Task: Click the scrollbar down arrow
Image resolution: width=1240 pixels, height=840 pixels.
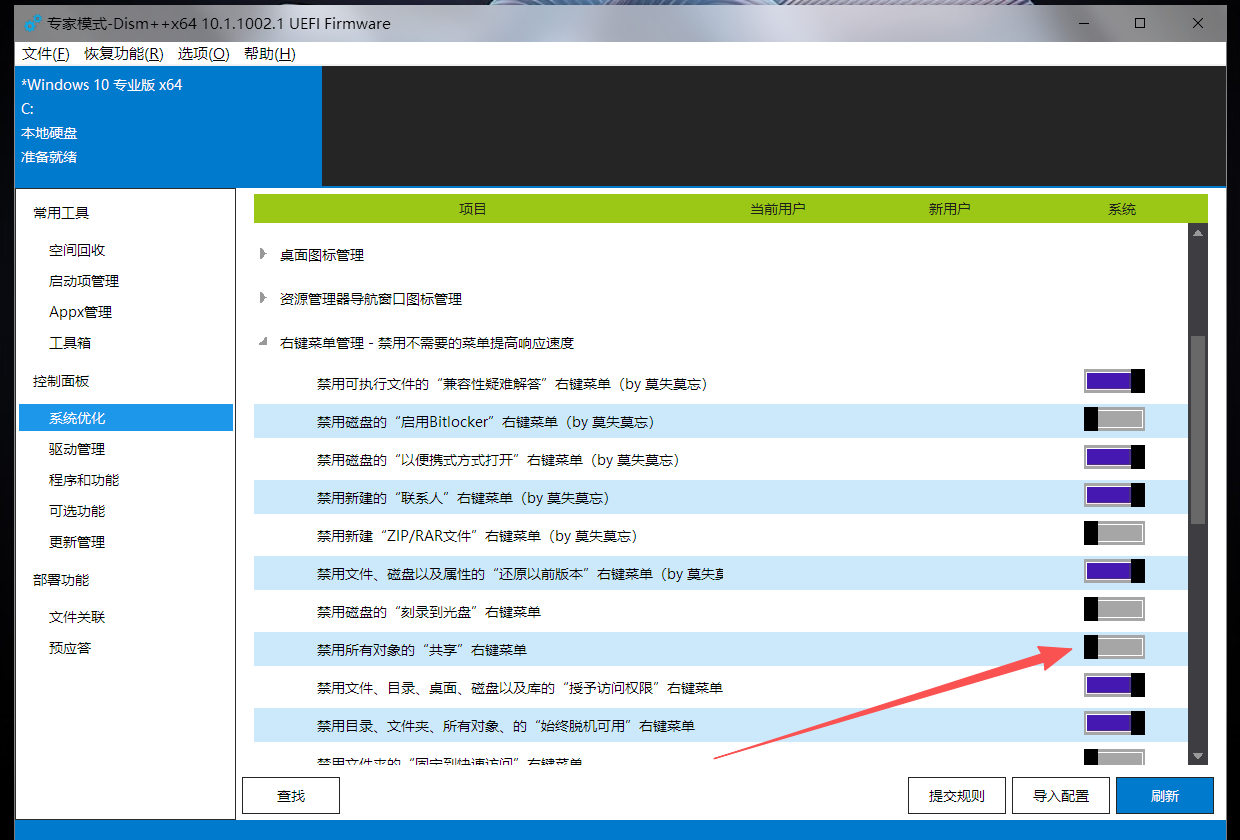Action: click(x=1198, y=756)
